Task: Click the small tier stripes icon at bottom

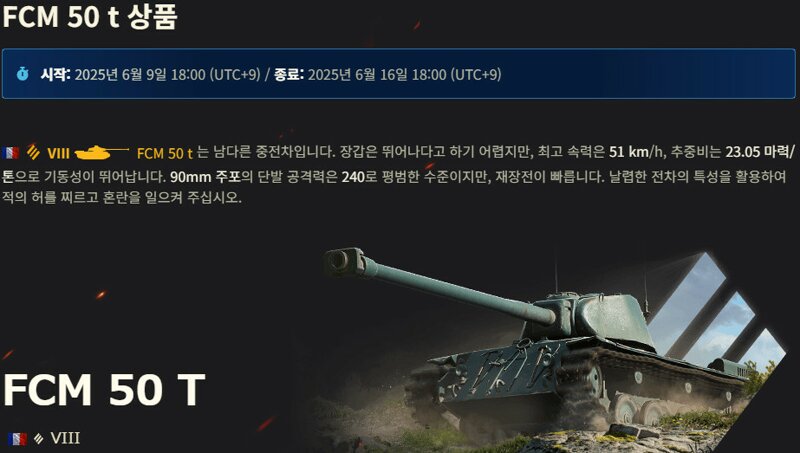Action: coord(39,438)
